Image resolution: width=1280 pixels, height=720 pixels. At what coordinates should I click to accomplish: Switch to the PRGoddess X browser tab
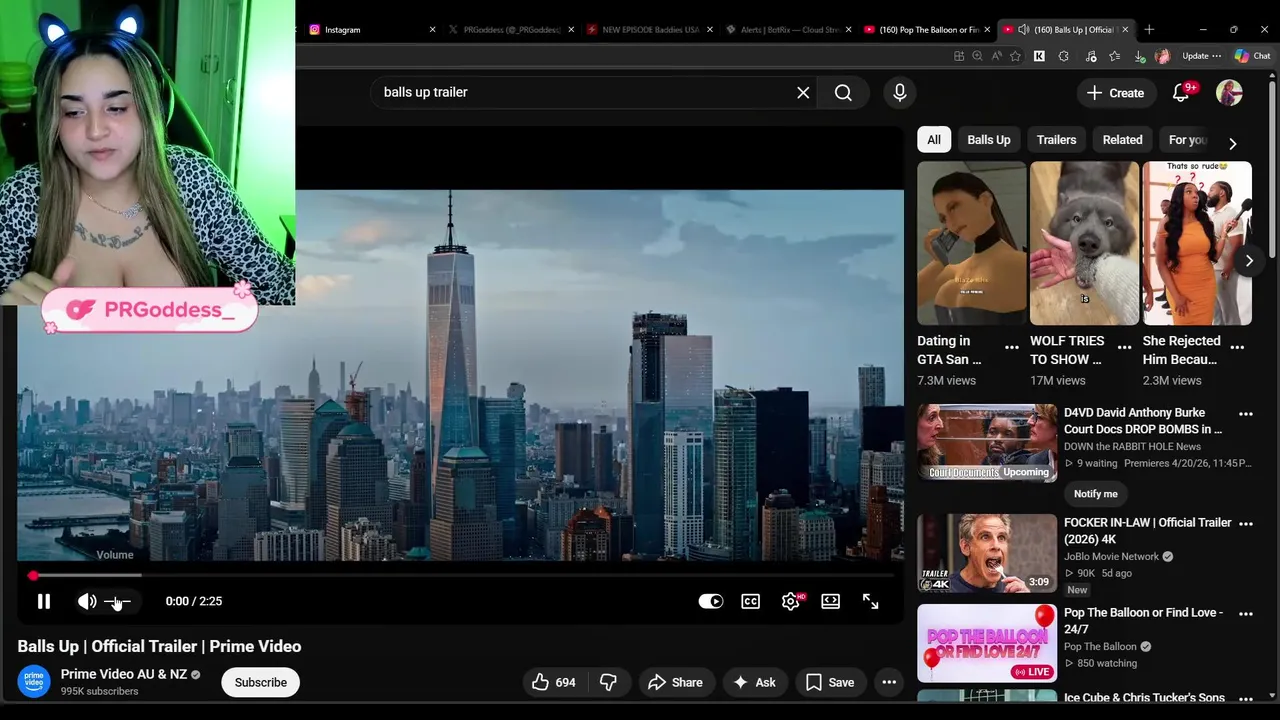pos(511,30)
